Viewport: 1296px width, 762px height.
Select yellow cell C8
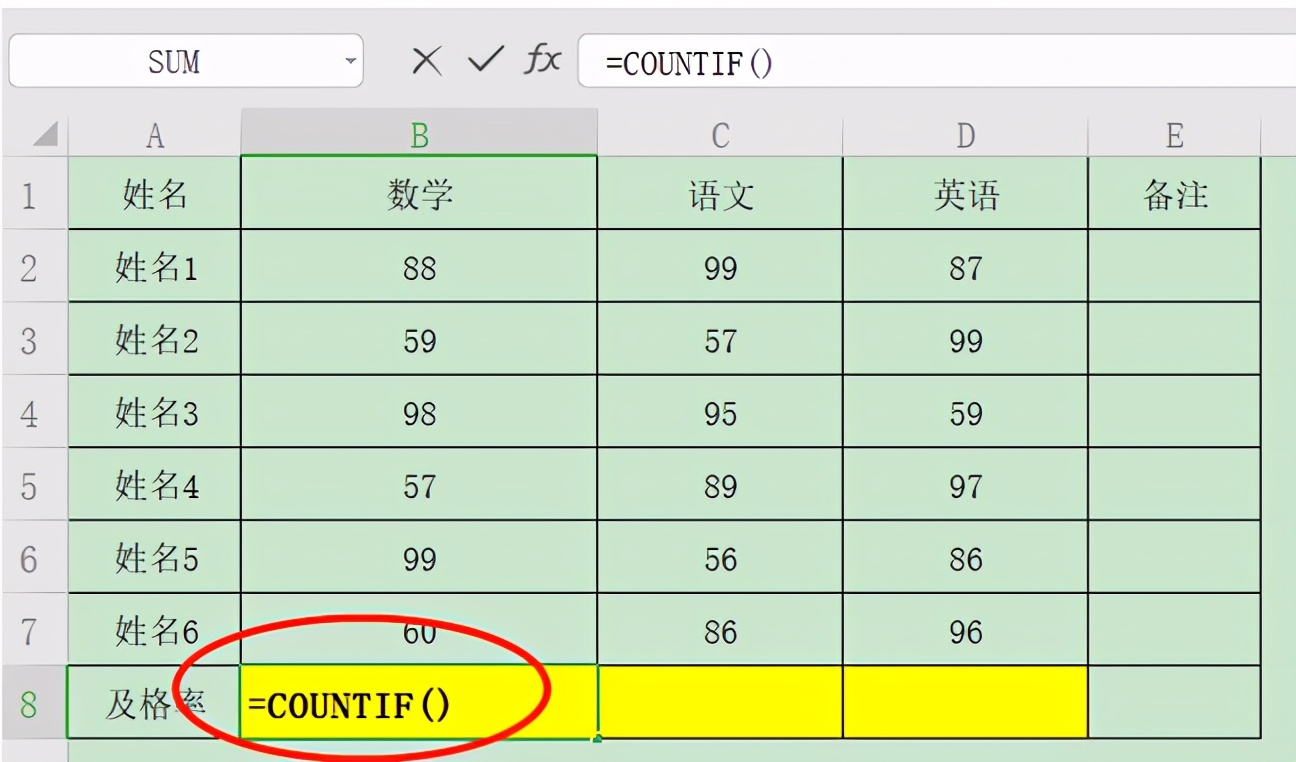coord(720,703)
